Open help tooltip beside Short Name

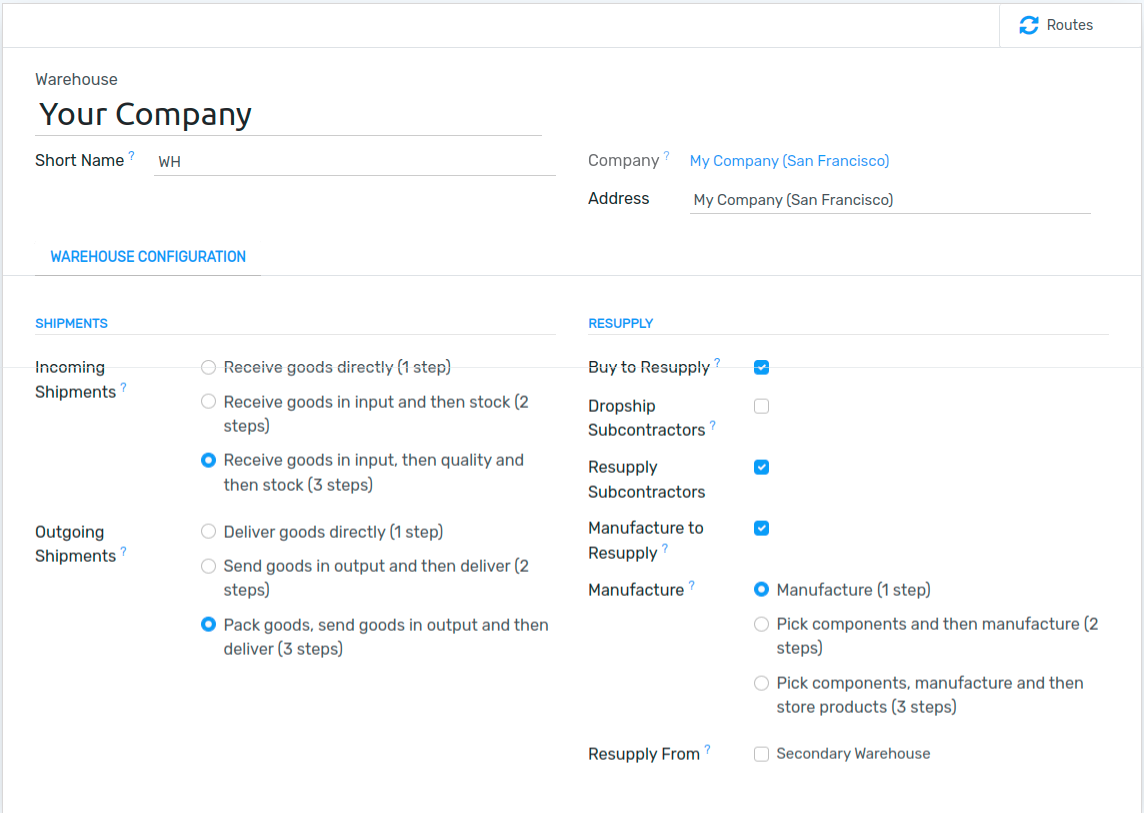131,155
